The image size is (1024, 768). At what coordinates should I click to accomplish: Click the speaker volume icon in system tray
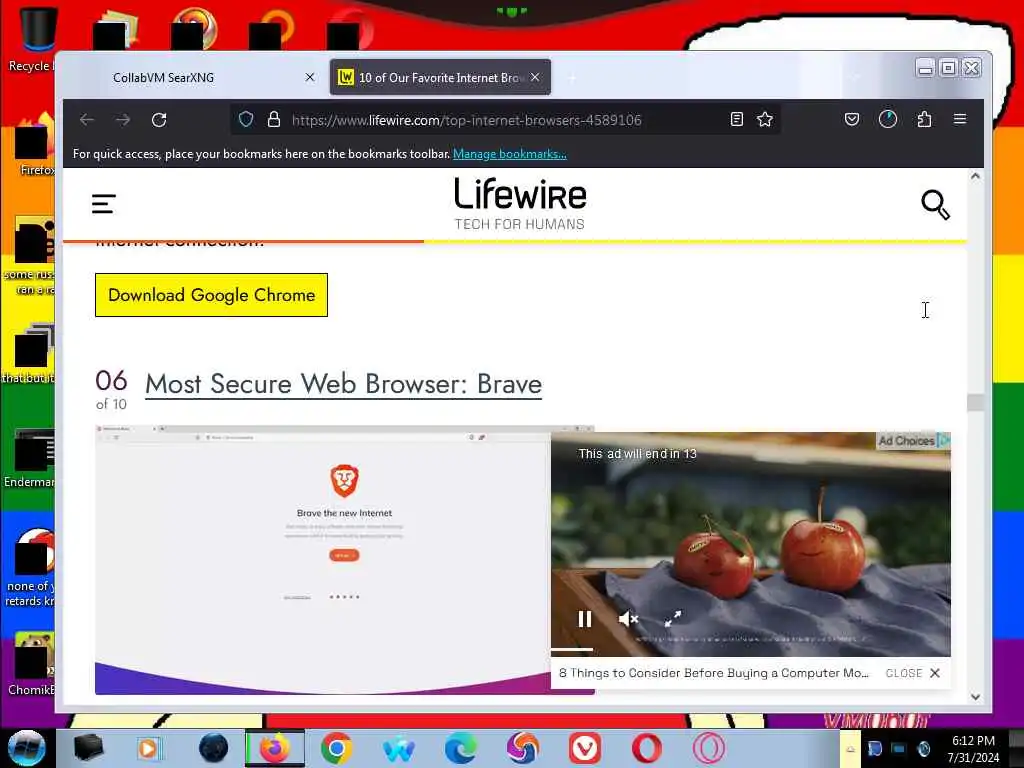(x=923, y=748)
